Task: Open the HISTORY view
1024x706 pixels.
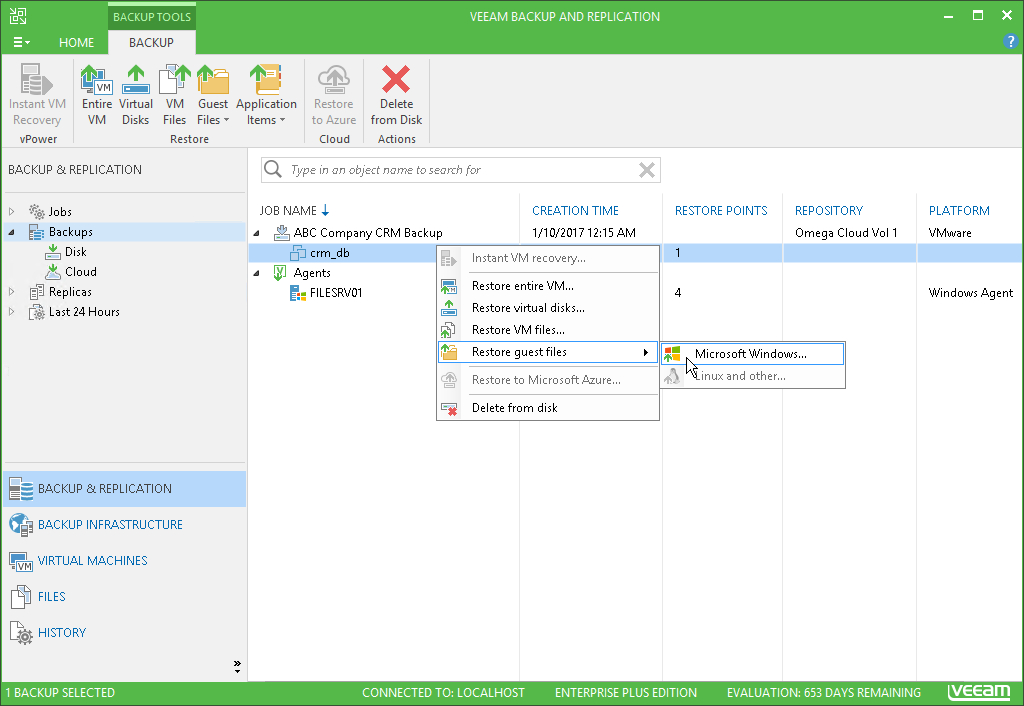Action: click(x=124, y=632)
